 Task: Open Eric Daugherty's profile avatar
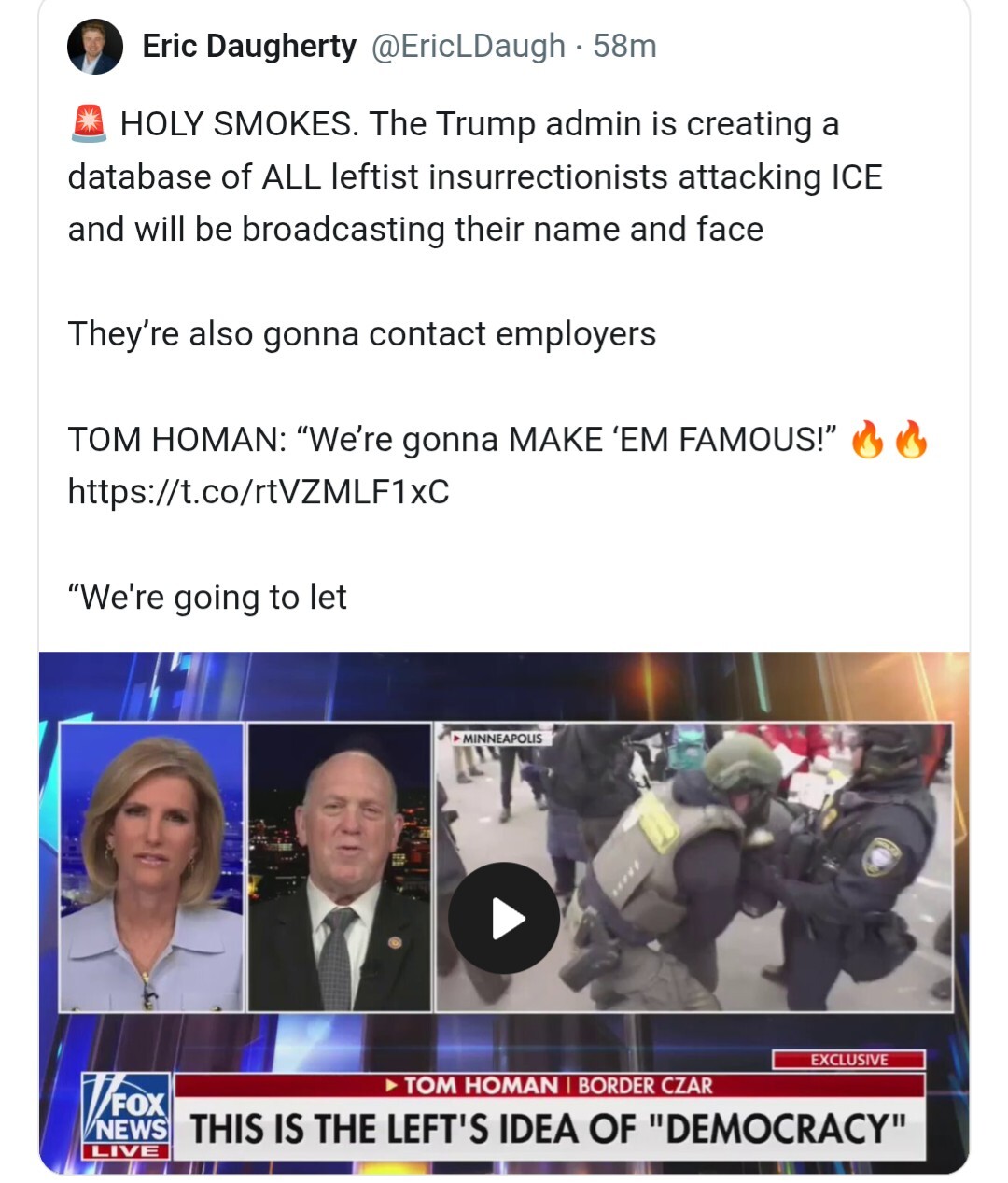[x=95, y=47]
